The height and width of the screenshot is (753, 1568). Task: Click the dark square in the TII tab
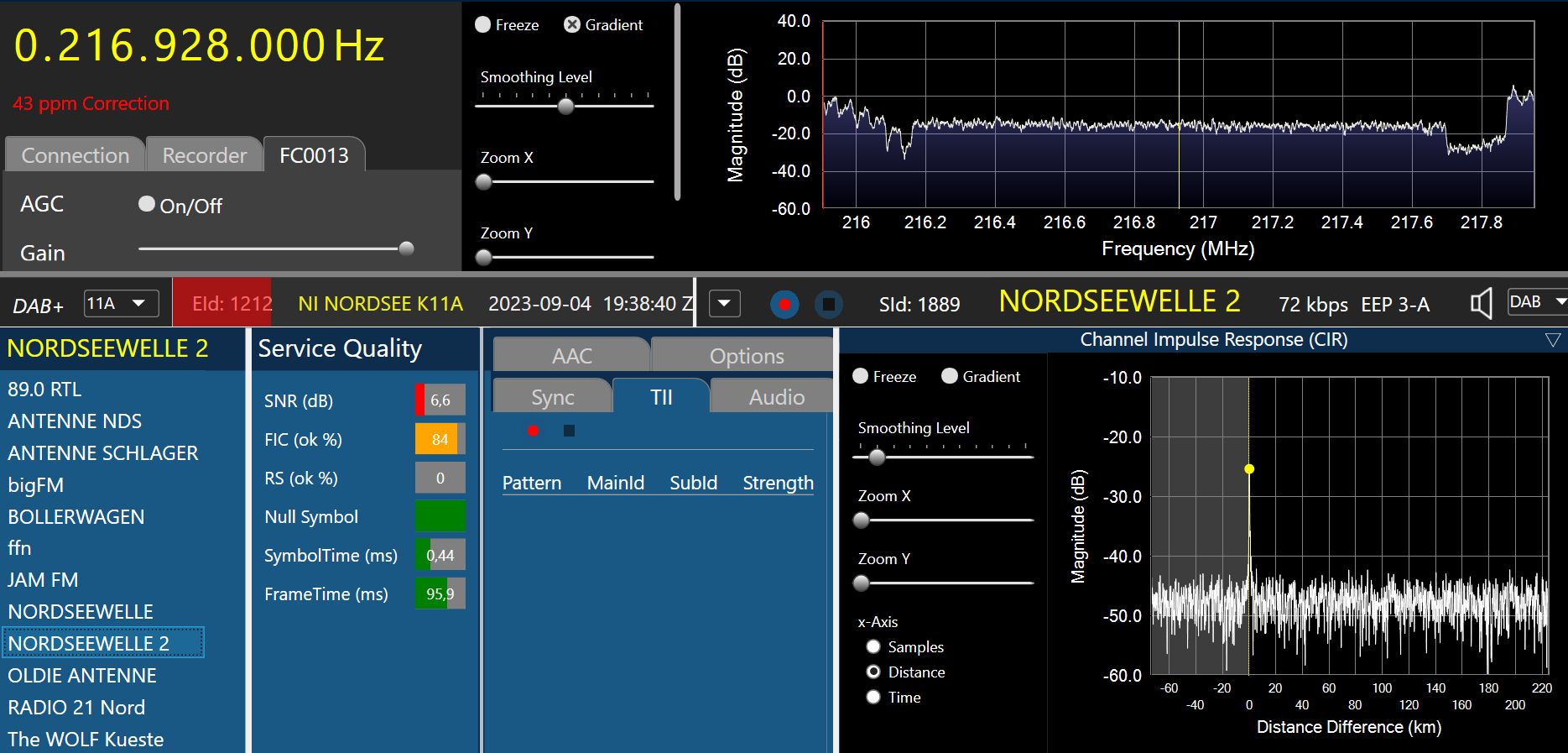click(x=569, y=431)
